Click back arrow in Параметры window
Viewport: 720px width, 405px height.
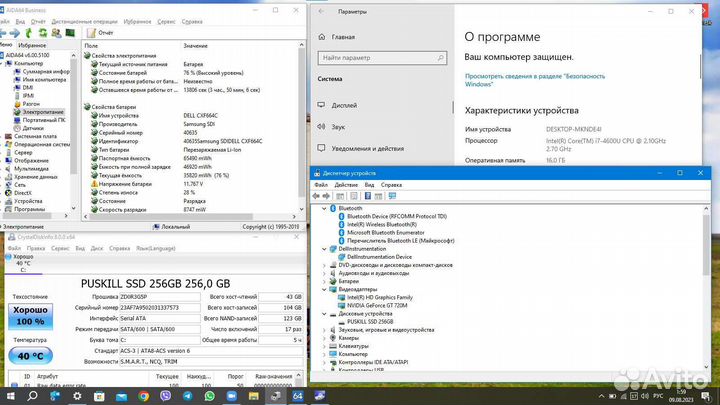click(321, 11)
